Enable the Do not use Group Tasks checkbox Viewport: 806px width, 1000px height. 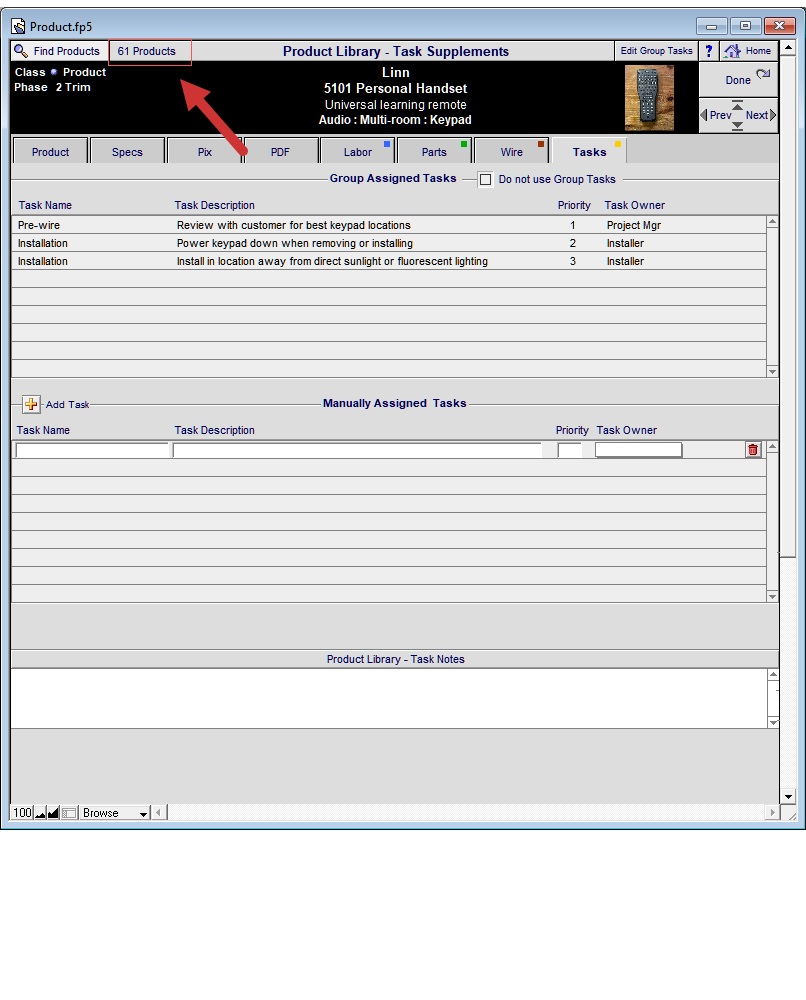click(x=485, y=179)
